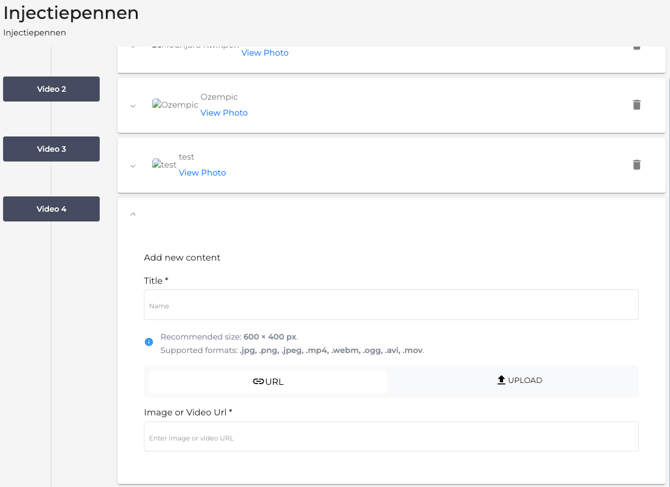Screen dimensions: 670x487
Task: Switch to the URL tab
Action: (268, 382)
